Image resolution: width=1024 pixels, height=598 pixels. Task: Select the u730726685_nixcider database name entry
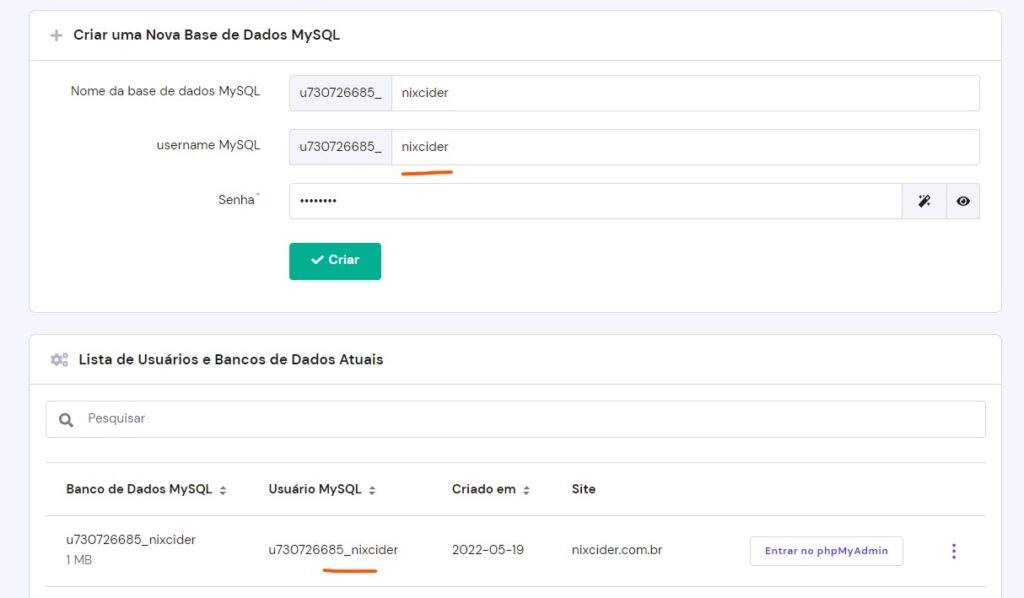(131, 540)
